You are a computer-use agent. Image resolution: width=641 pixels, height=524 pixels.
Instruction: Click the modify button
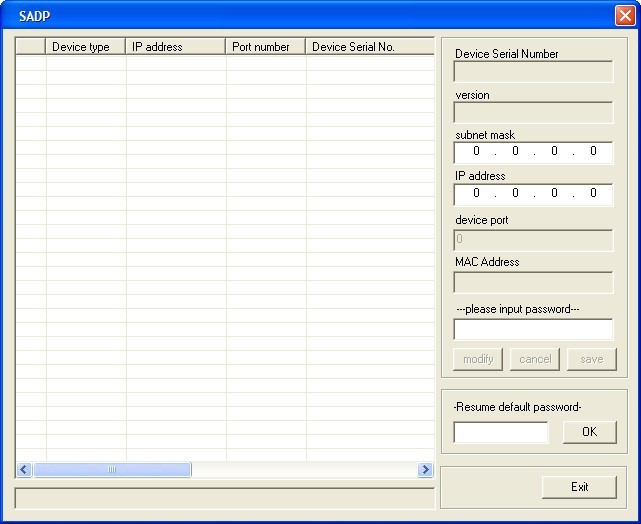click(x=478, y=359)
